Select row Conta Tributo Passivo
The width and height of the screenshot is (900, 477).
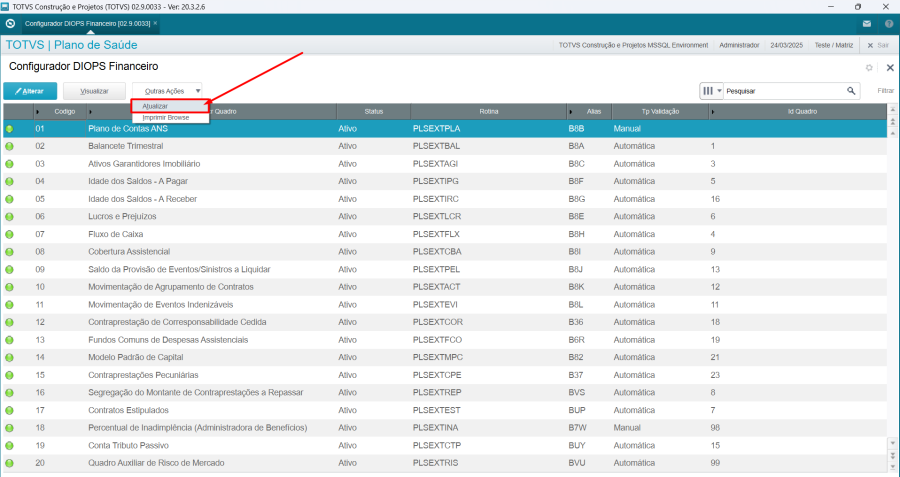tap(445, 445)
